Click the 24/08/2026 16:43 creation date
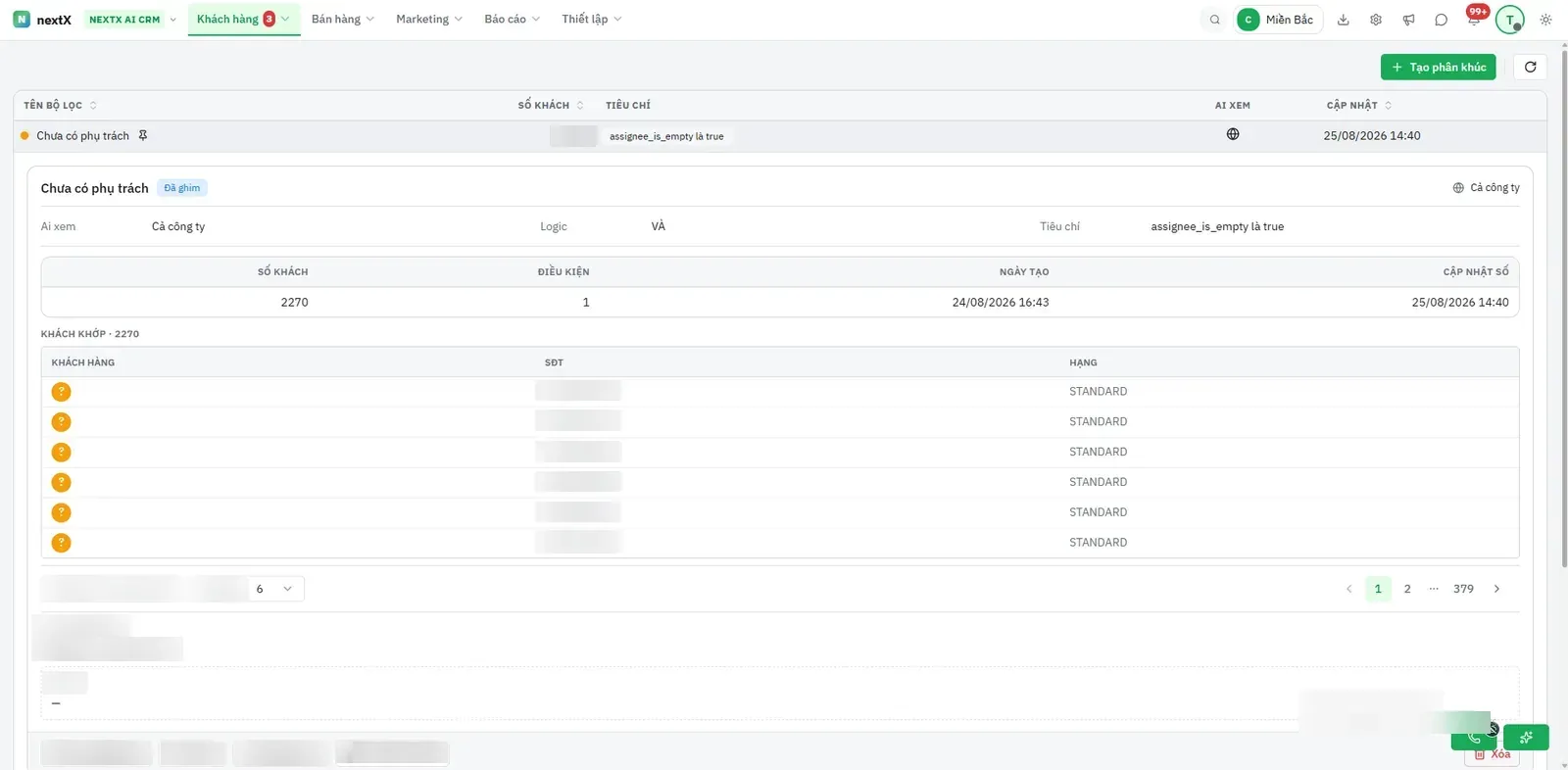Image resolution: width=1568 pixels, height=770 pixels. tap(1001, 303)
